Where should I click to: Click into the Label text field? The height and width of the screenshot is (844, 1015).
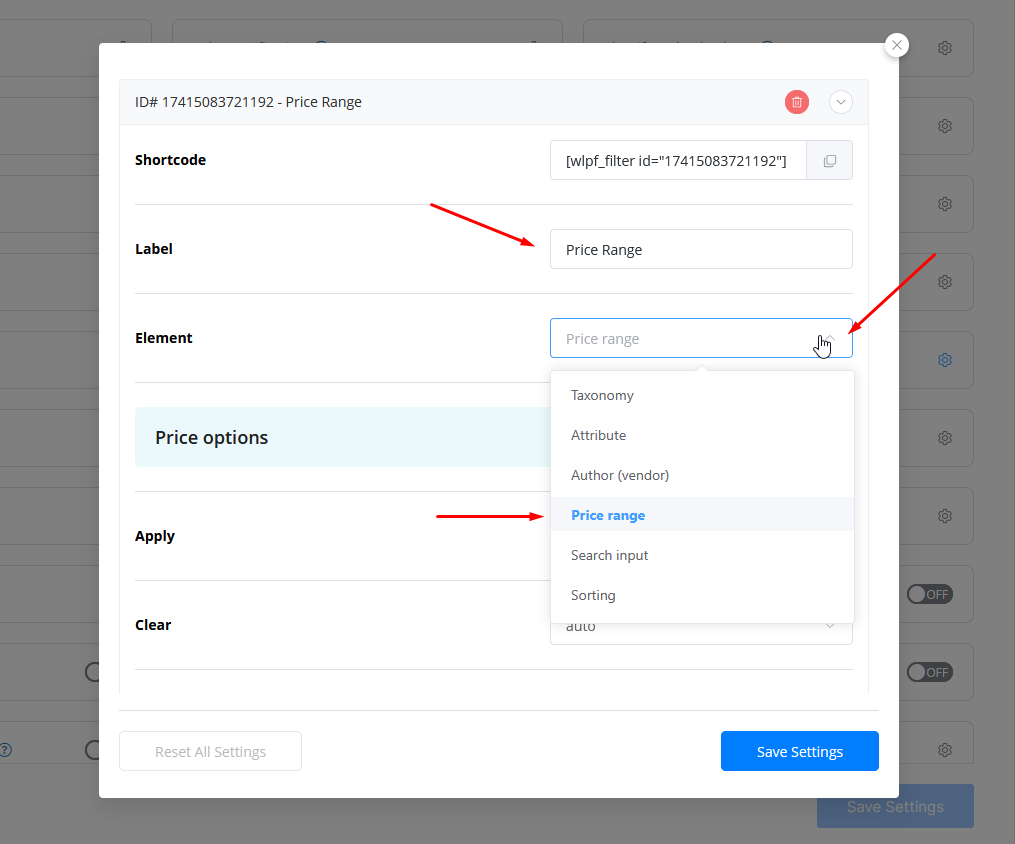point(700,250)
